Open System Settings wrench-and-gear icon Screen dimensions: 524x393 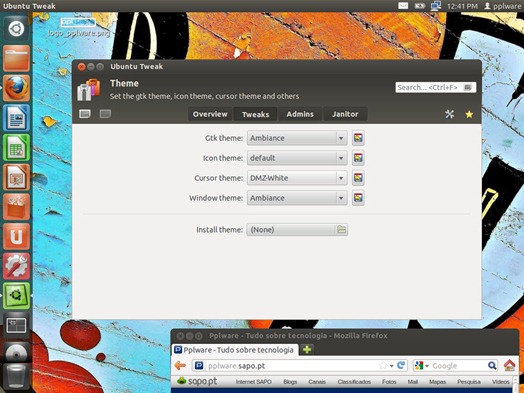coord(16,266)
